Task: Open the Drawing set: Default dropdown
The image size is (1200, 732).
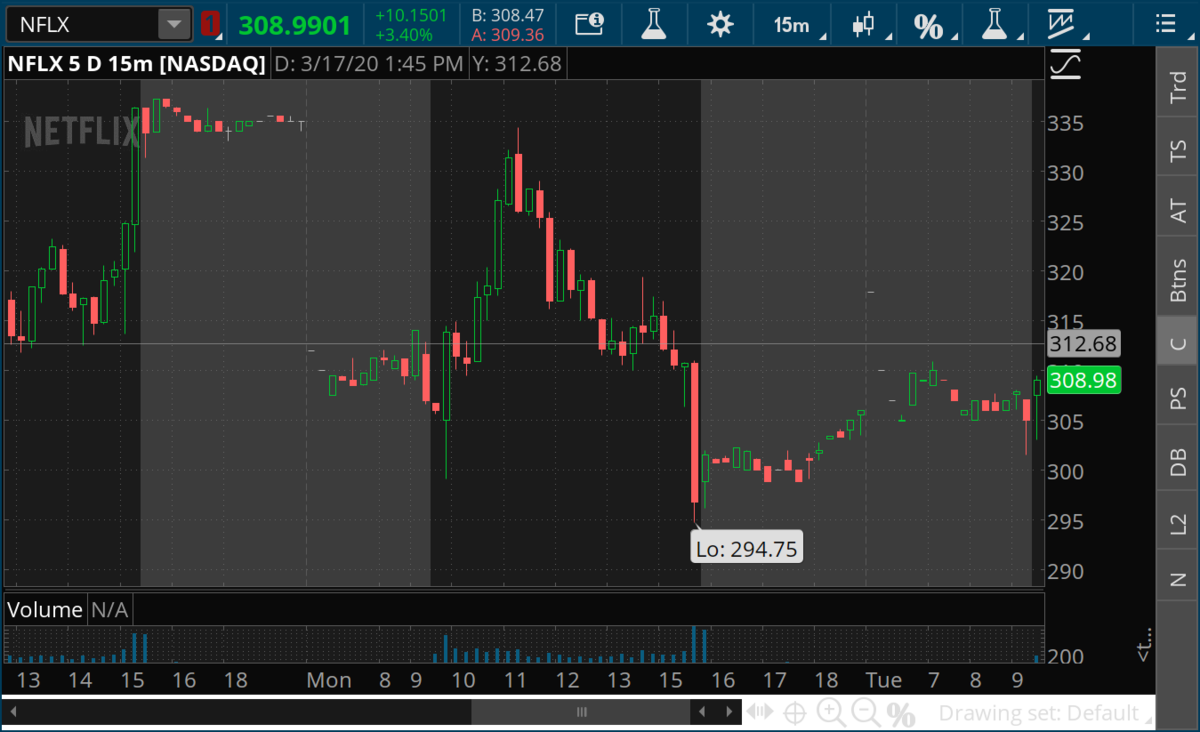Action: pos(1044,713)
